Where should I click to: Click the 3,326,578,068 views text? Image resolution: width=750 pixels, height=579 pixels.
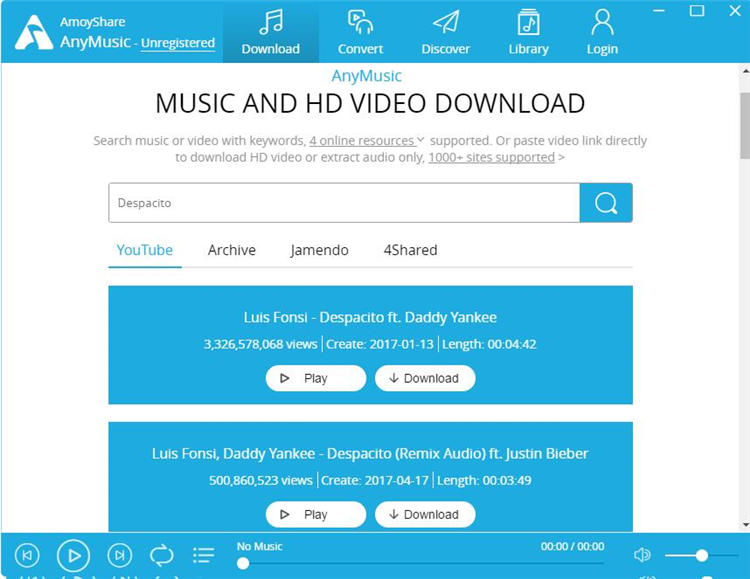click(x=261, y=344)
